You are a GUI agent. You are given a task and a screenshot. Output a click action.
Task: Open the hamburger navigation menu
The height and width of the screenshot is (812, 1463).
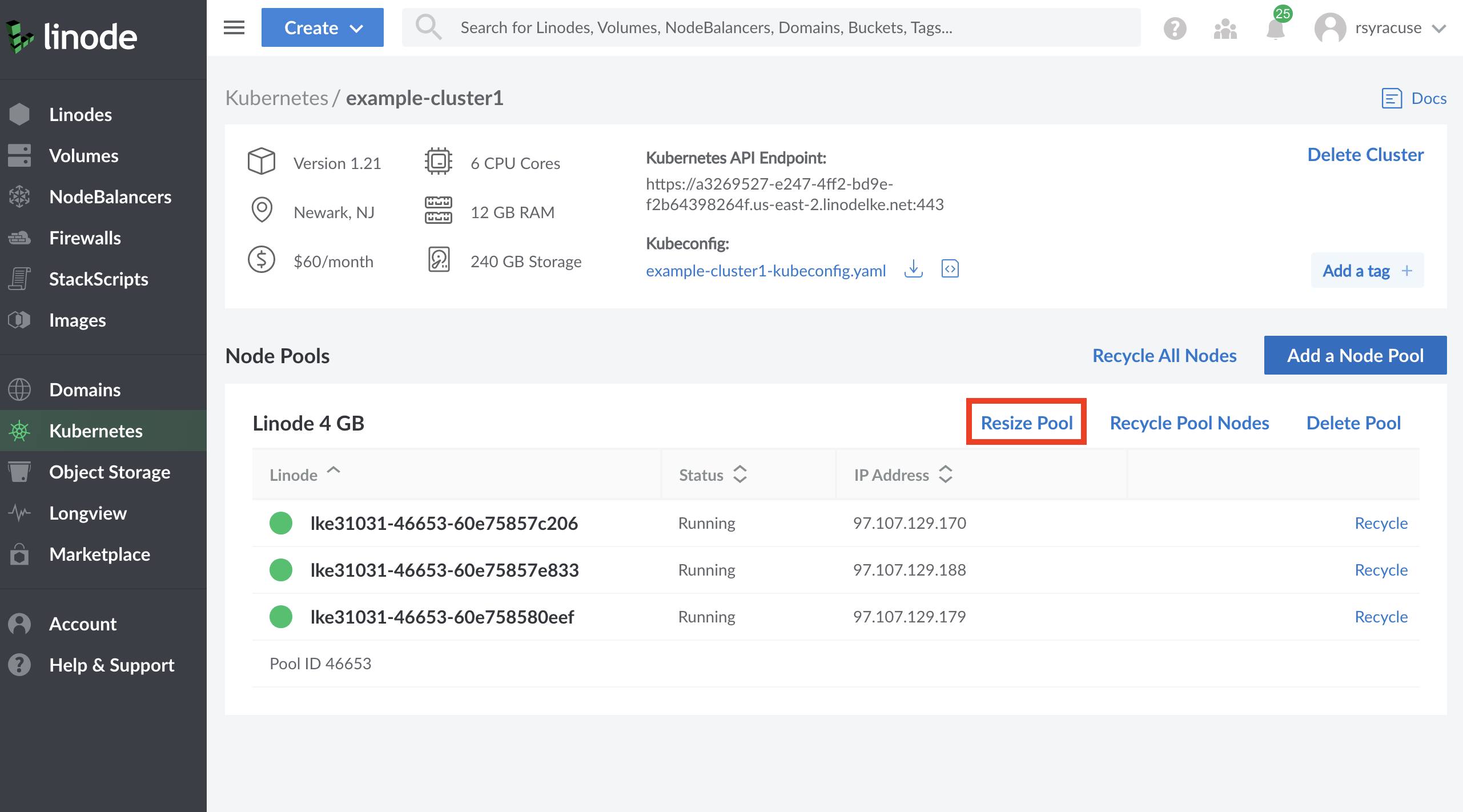pos(232,27)
